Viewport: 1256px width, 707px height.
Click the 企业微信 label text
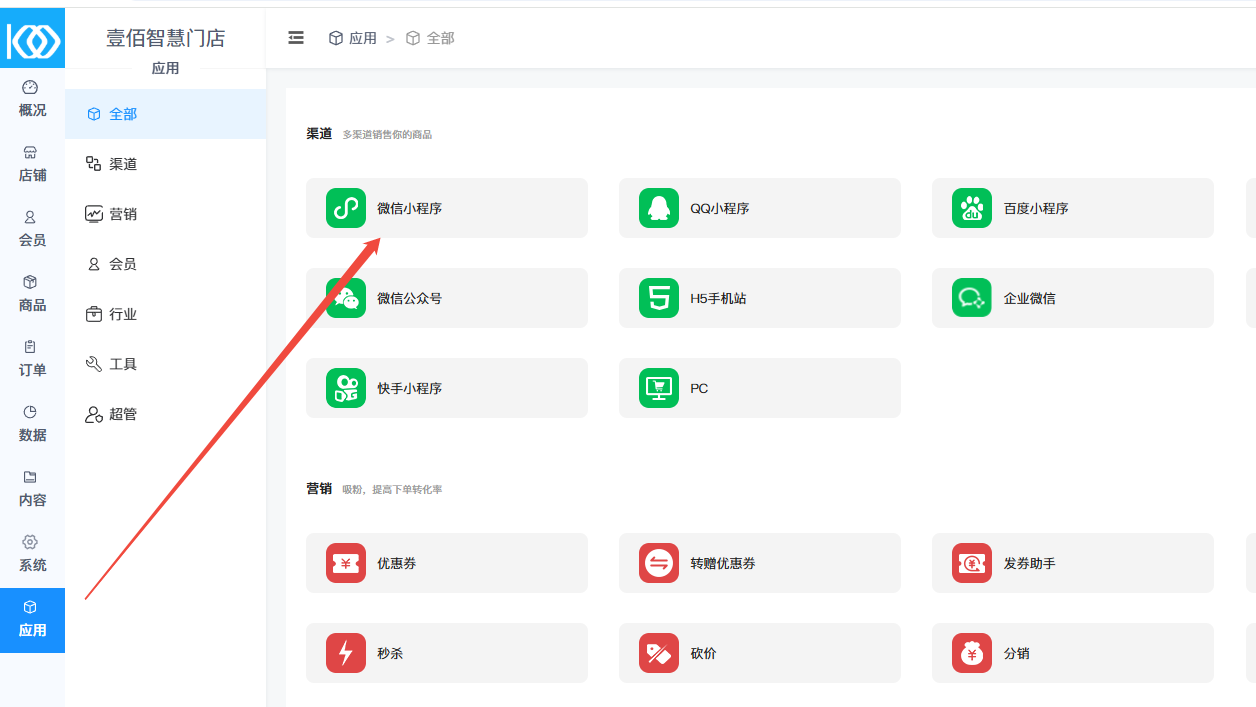1029,299
